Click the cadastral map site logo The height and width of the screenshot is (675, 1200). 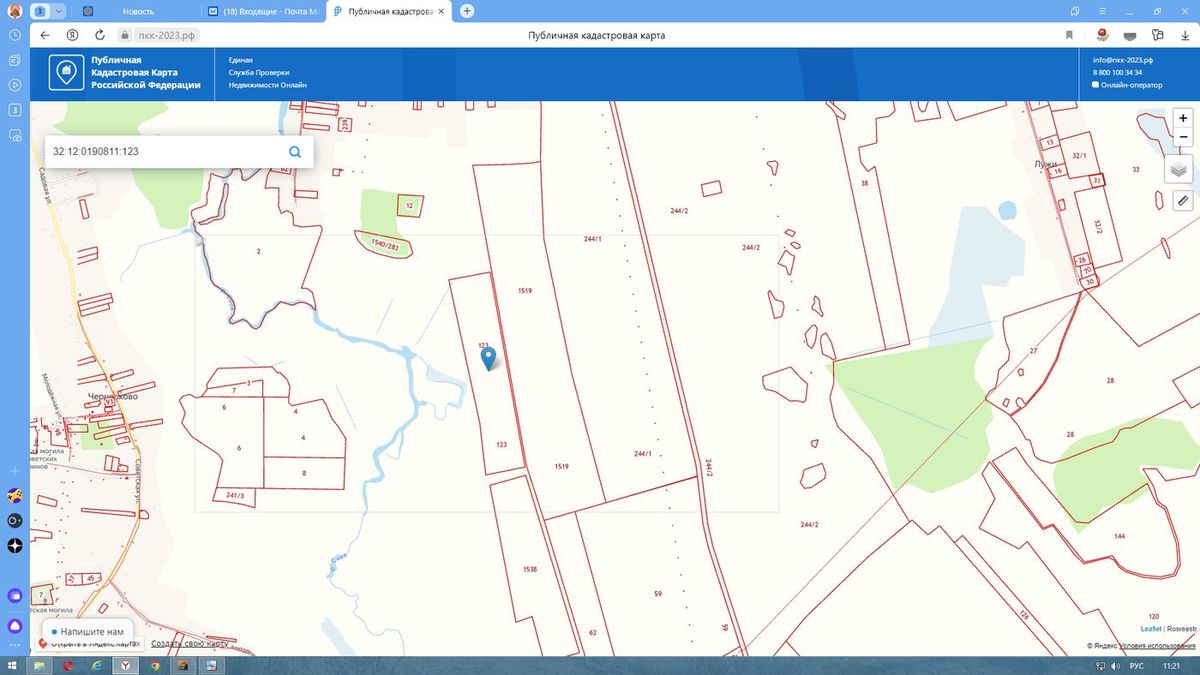66,72
